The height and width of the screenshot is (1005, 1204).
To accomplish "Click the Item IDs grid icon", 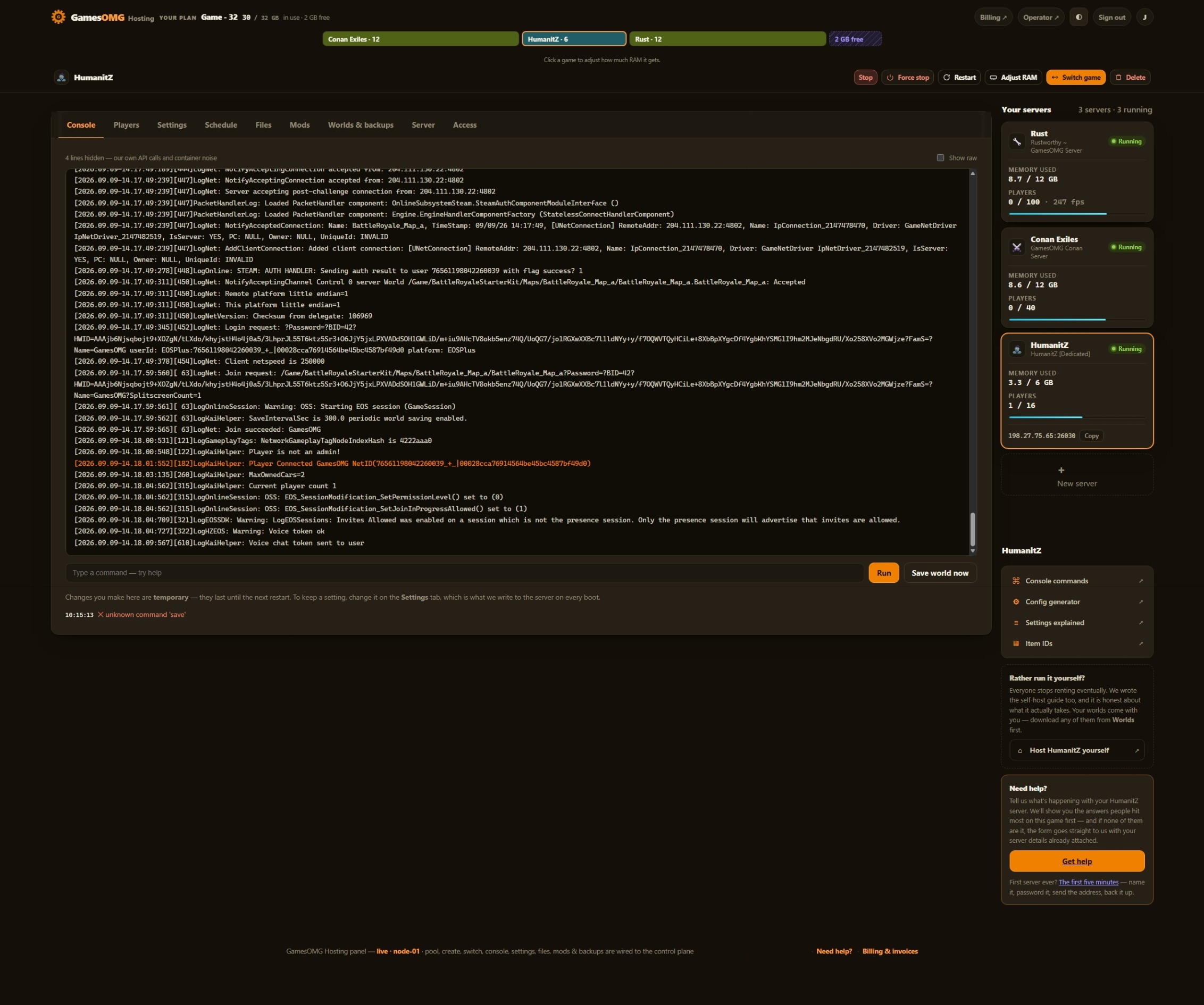I will pyautogui.click(x=1016, y=643).
